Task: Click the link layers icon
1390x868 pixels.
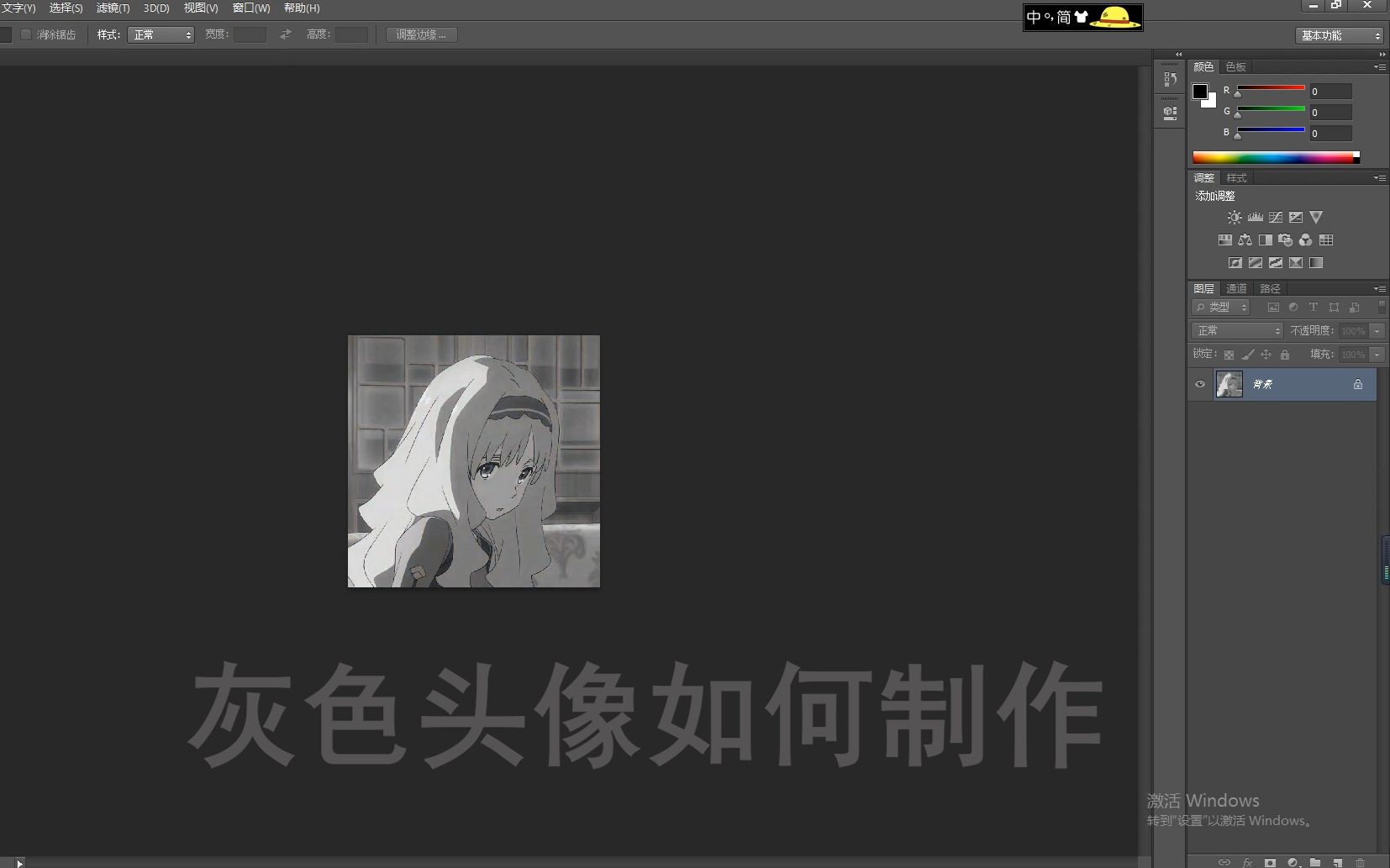Action: [x=1224, y=862]
